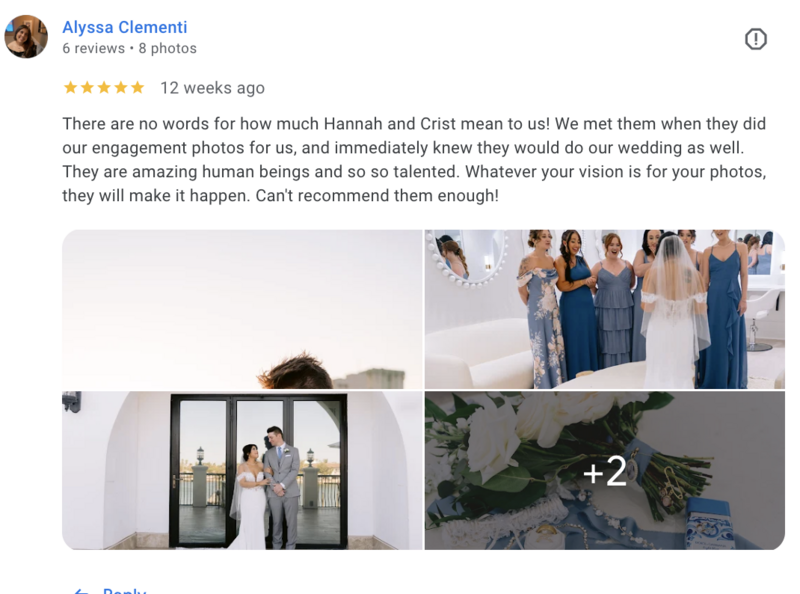Click the fifth gold rating star

click(138, 88)
